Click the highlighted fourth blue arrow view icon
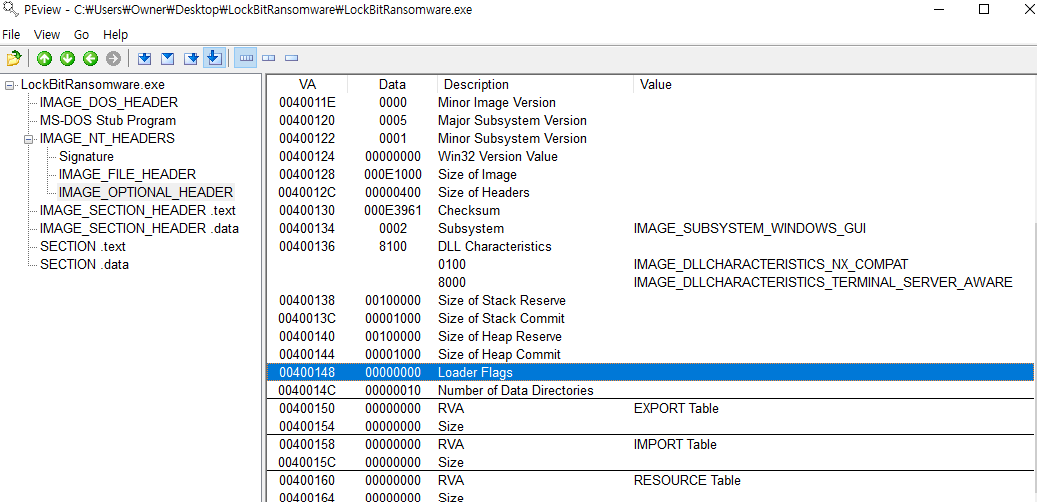 click(x=214, y=58)
